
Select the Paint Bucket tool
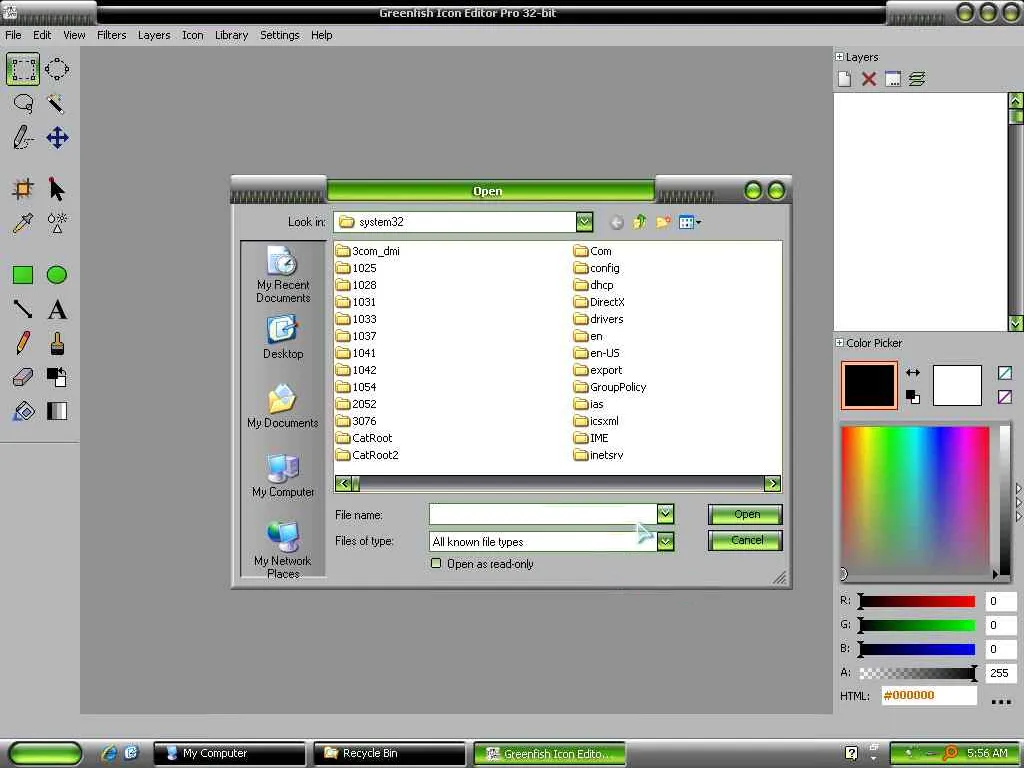click(x=23, y=411)
